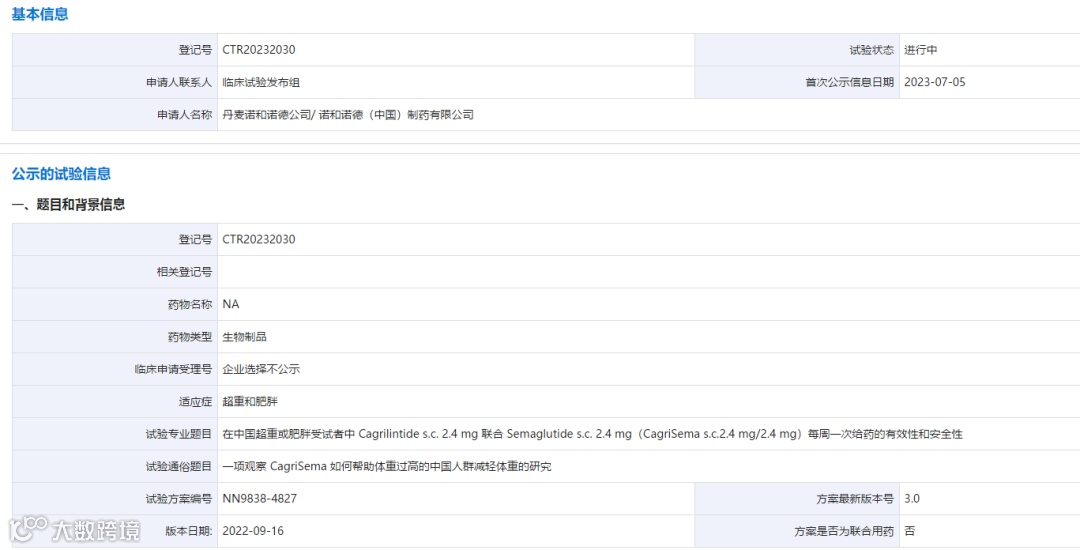Click the 公示的试验信息 section heading
Image resolution: width=1080 pixels, height=550 pixels.
point(61,174)
